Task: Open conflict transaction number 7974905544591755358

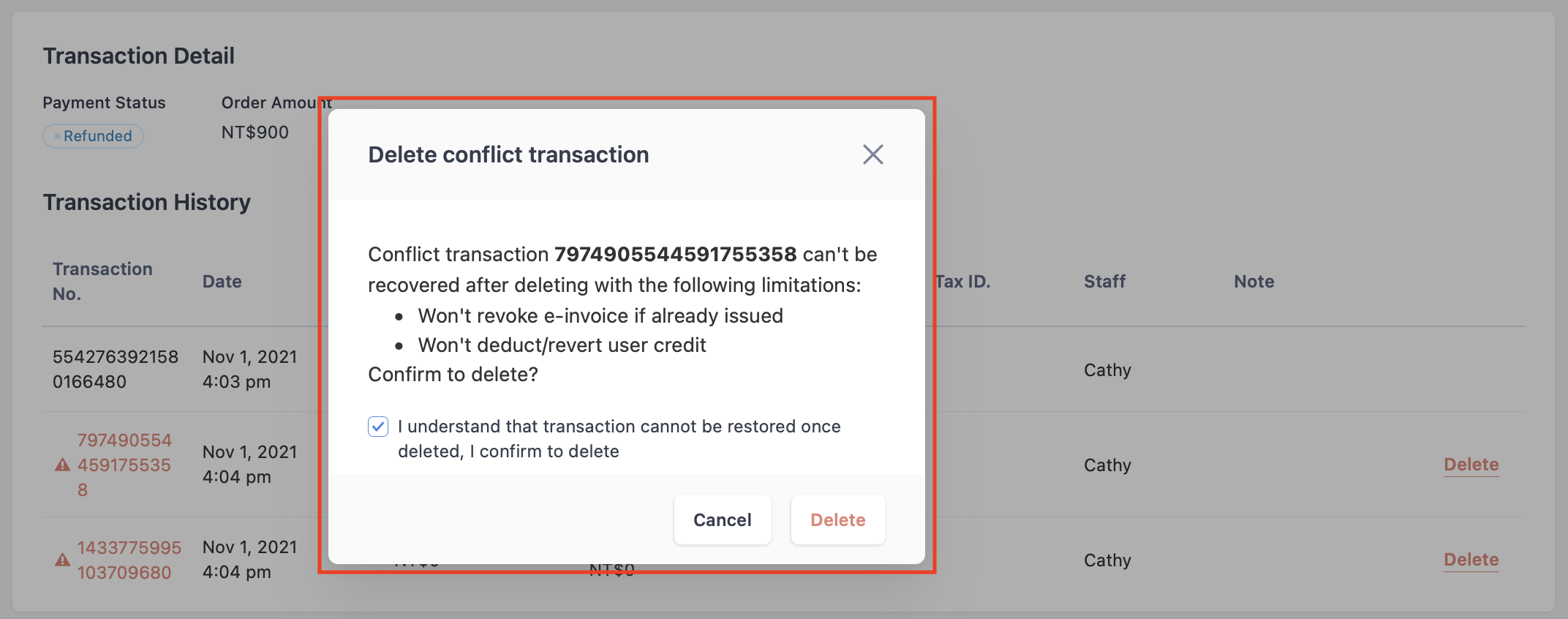Action: 124,465
